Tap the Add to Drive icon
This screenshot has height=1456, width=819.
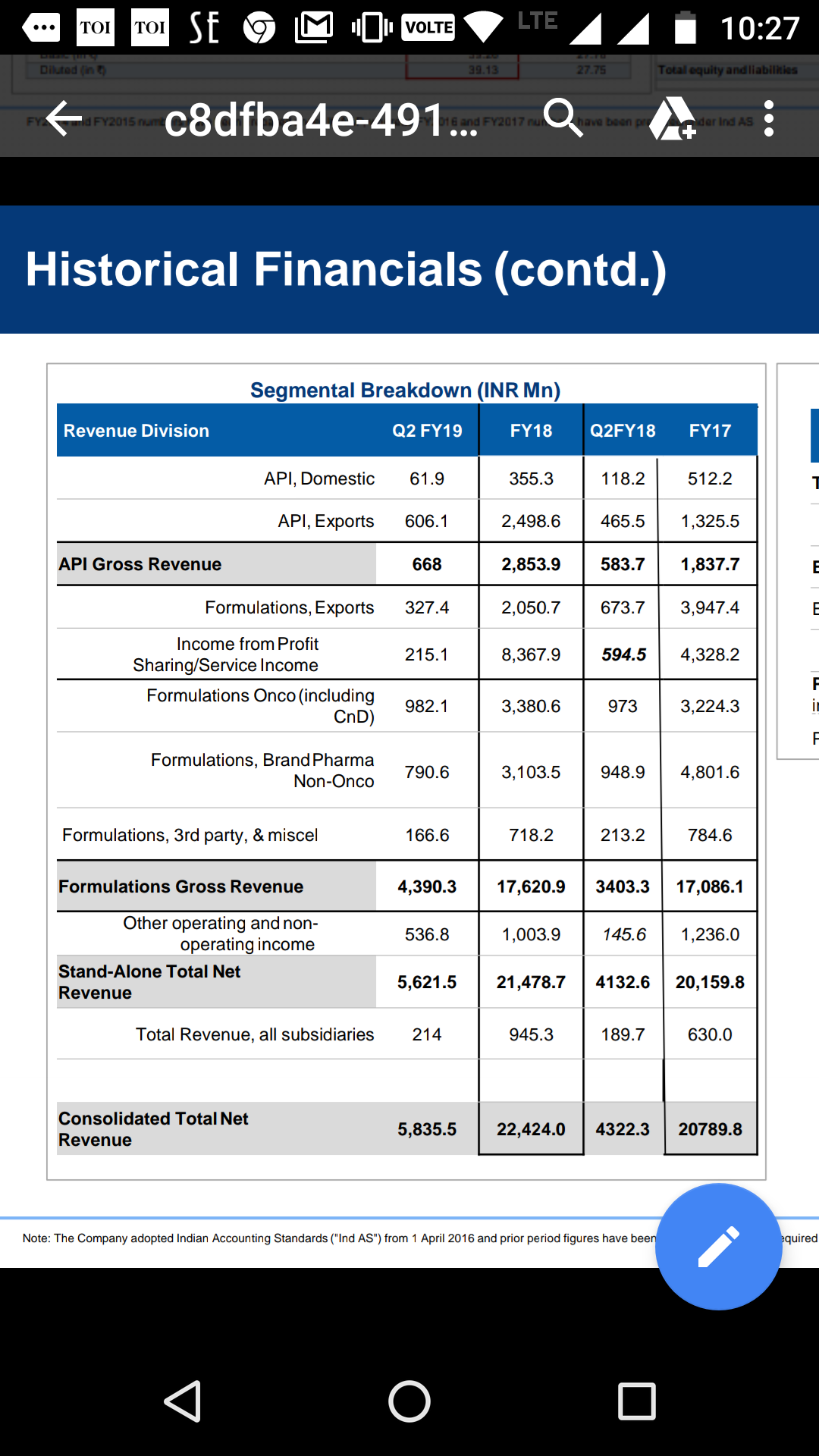tap(672, 119)
